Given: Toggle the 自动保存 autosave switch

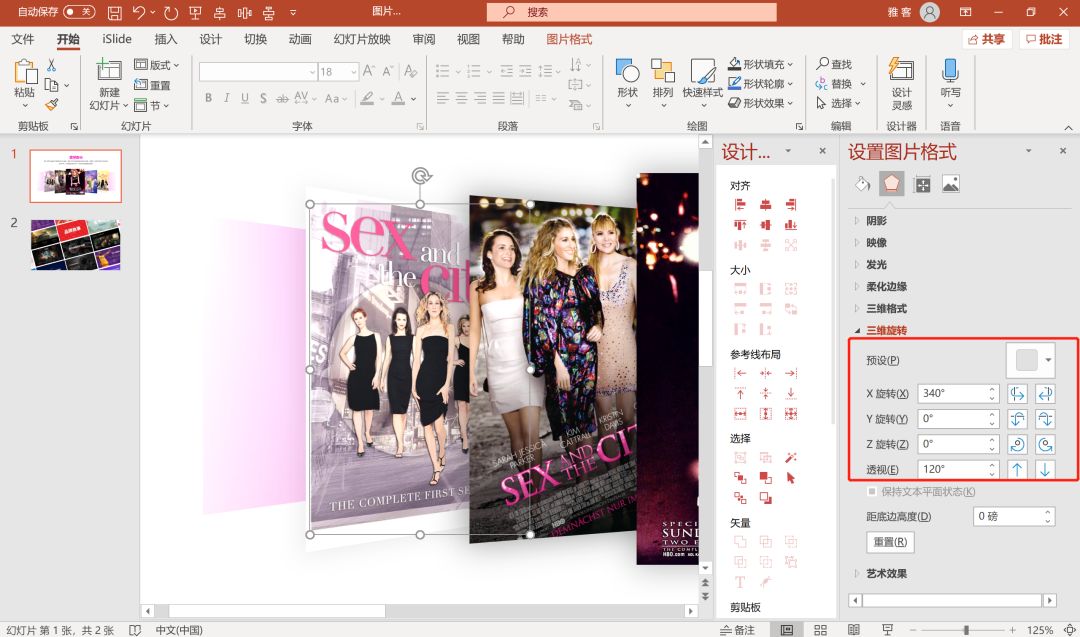Looking at the screenshot, I should (79, 12).
